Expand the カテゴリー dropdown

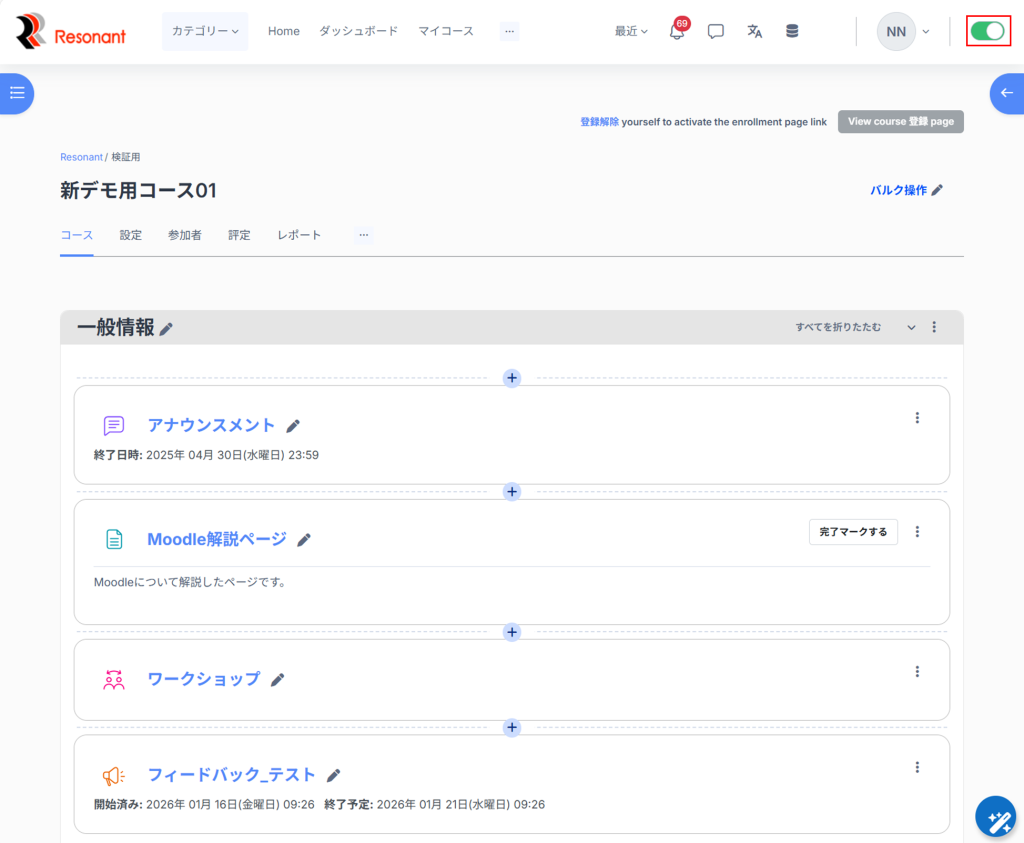[x=205, y=31]
